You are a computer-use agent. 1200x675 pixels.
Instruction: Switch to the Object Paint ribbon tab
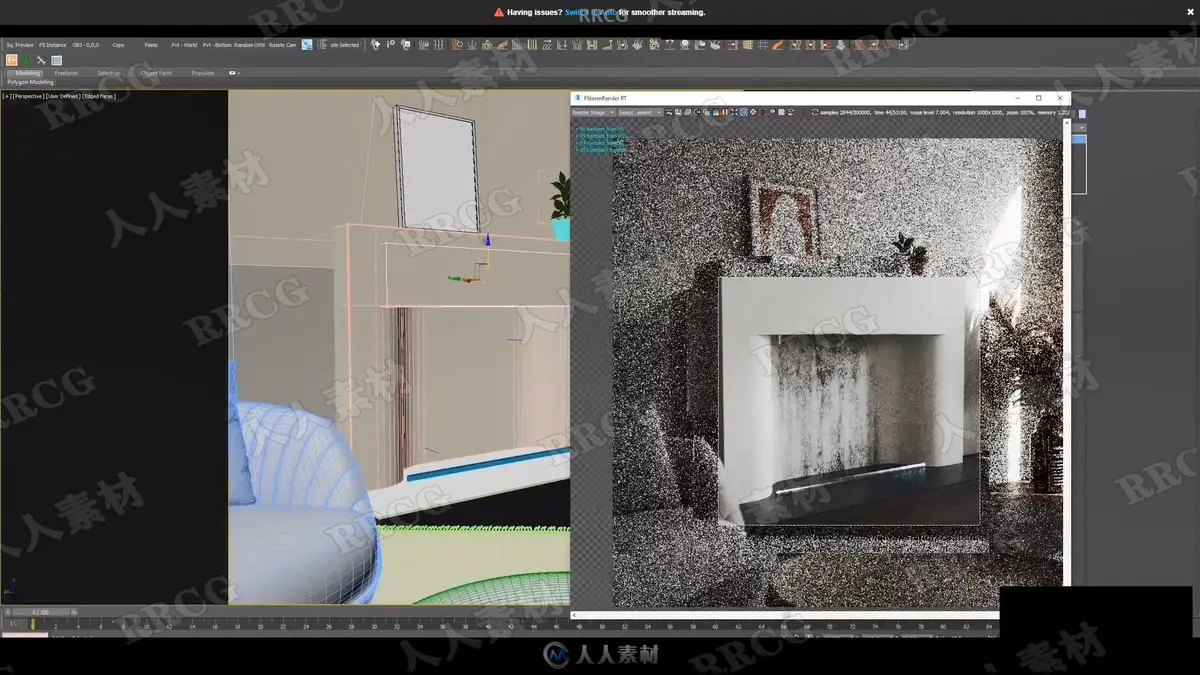(156, 73)
